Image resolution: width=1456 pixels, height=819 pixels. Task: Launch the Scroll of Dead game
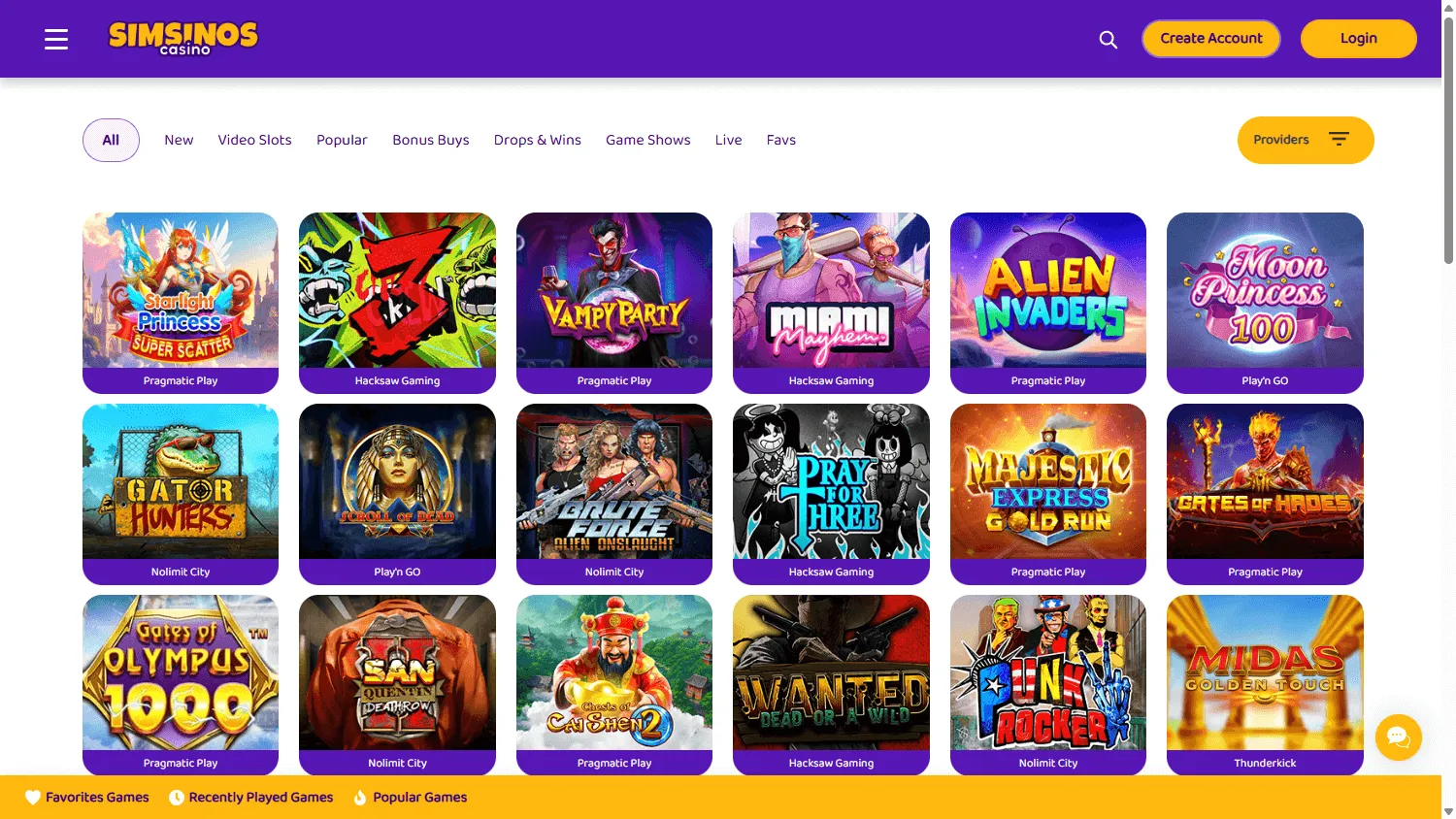[x=397, y=494]
